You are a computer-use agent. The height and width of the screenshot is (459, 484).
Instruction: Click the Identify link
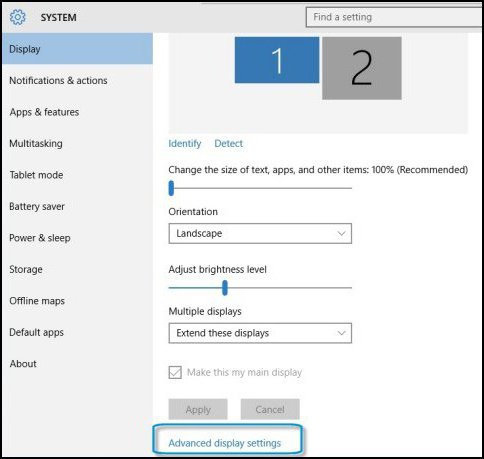click(x=185, y=144)
